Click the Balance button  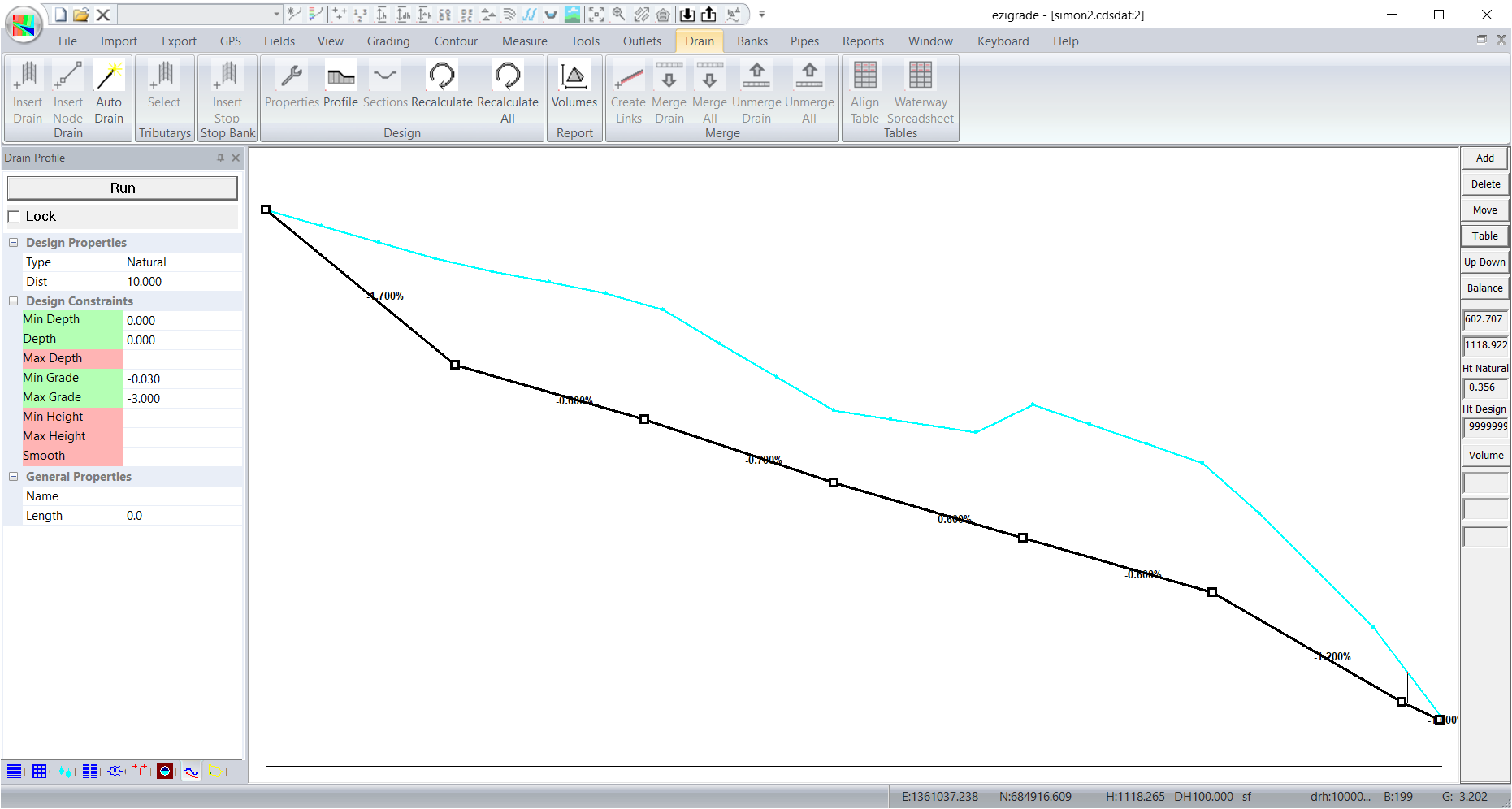[x=1484, y=288]
